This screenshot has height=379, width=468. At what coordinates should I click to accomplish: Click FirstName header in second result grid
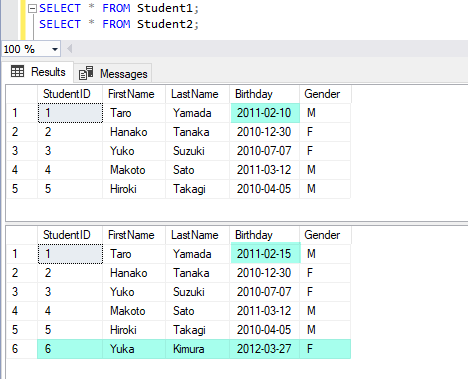[134, 235]
